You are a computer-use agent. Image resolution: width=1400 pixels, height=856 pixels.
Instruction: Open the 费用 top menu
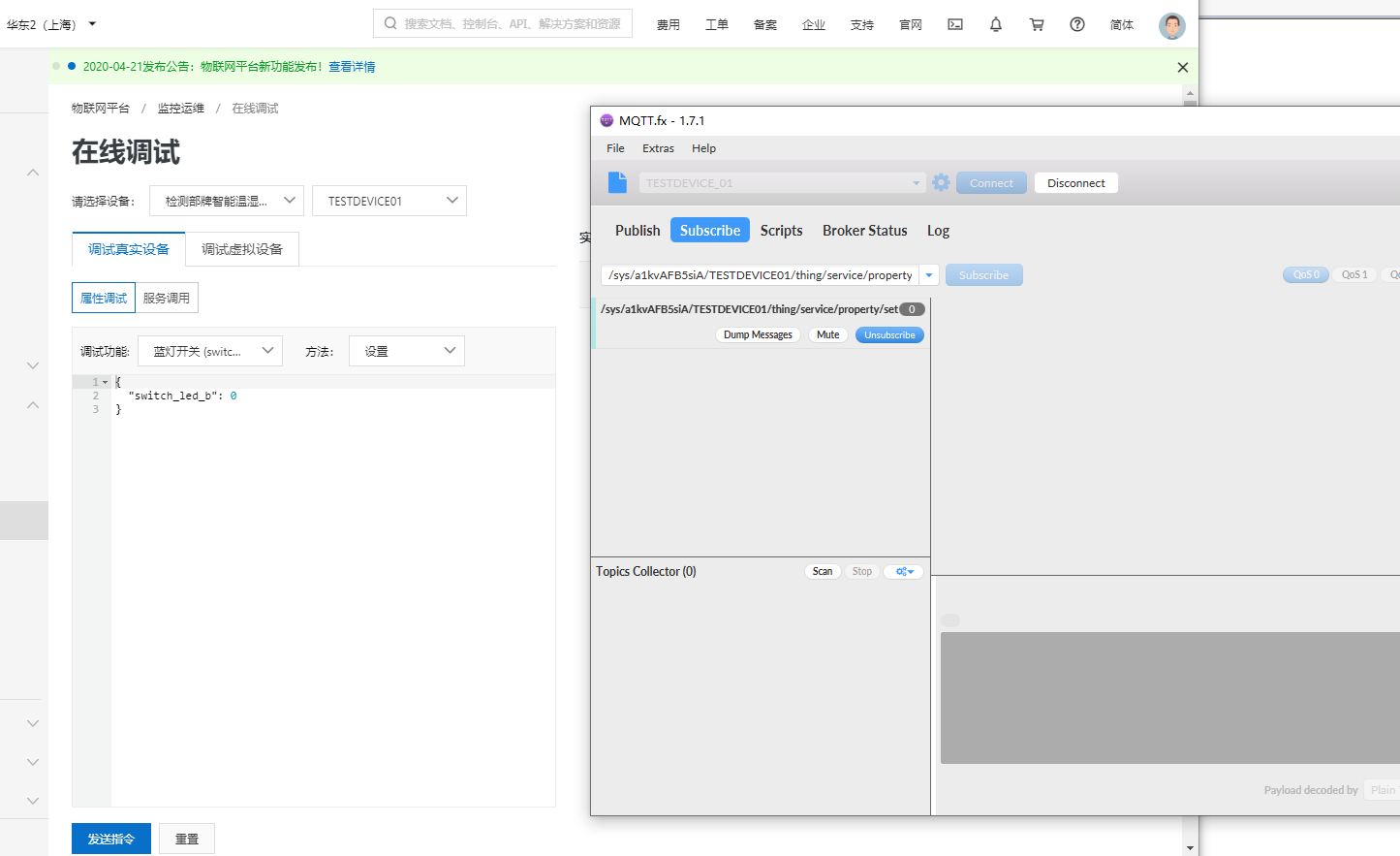click(x=669, y=24)
